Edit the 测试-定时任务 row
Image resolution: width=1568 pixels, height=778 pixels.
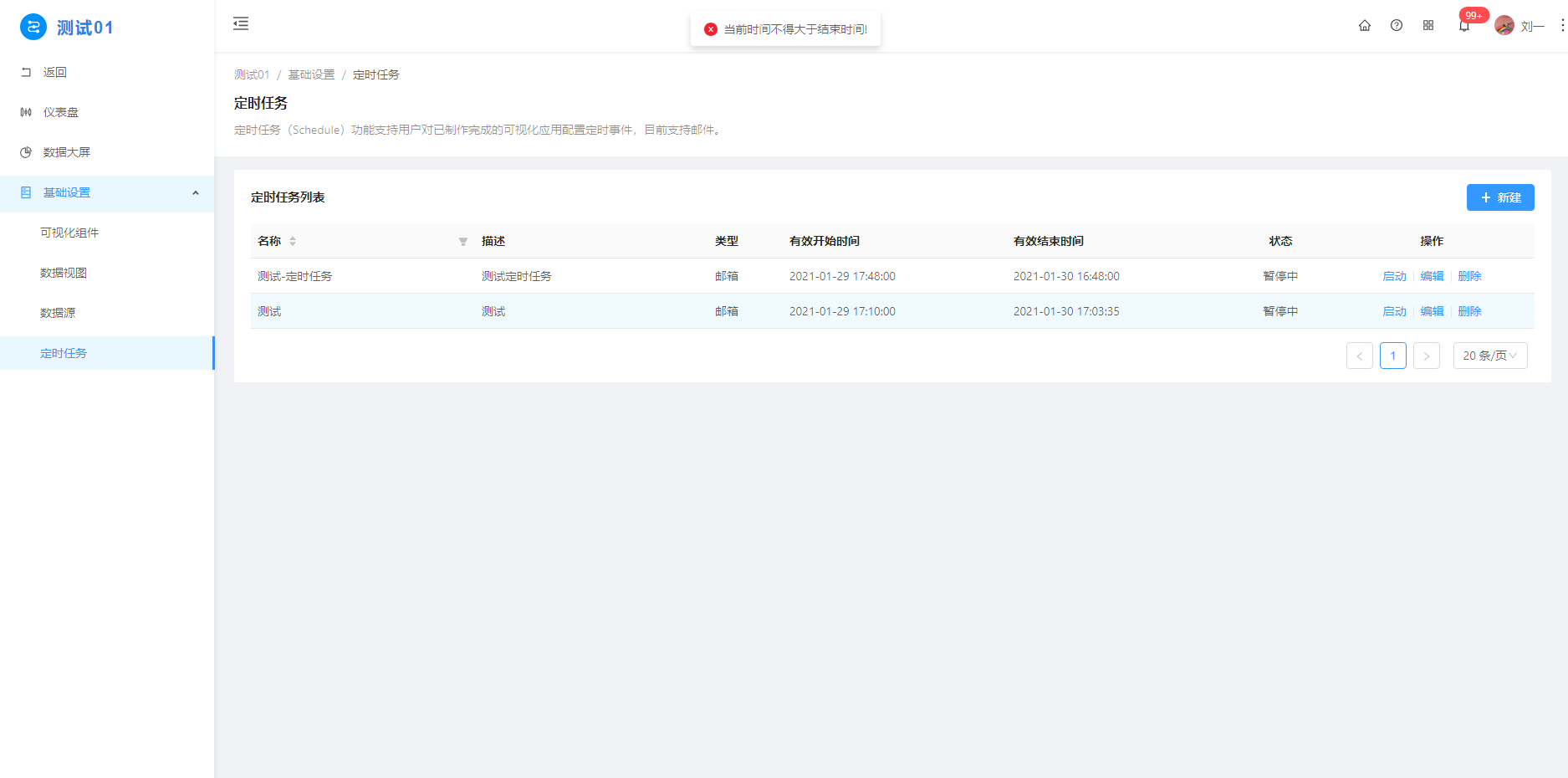click(x=1432, y=276)
